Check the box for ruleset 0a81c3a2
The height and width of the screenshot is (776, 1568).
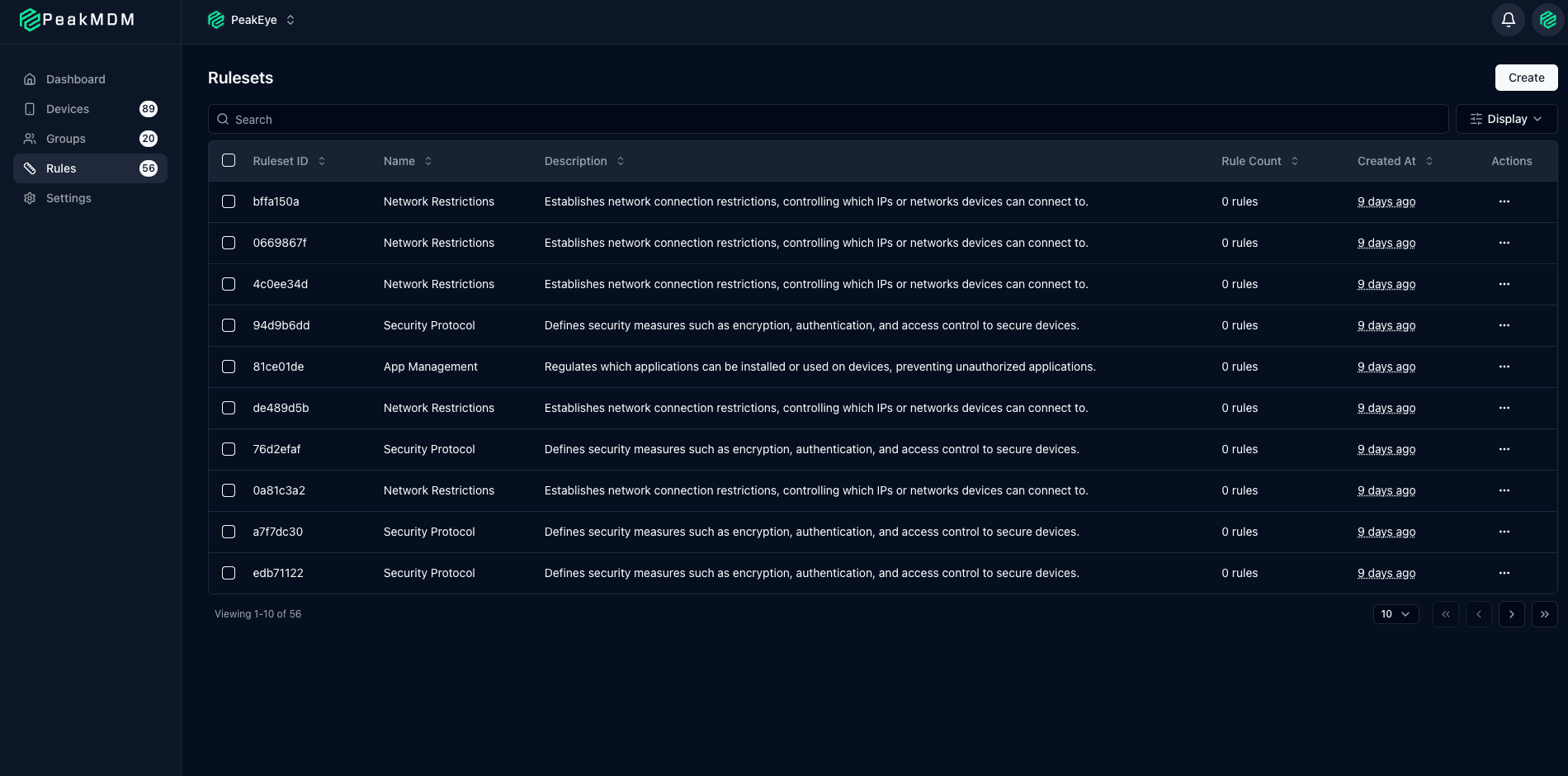229,490
